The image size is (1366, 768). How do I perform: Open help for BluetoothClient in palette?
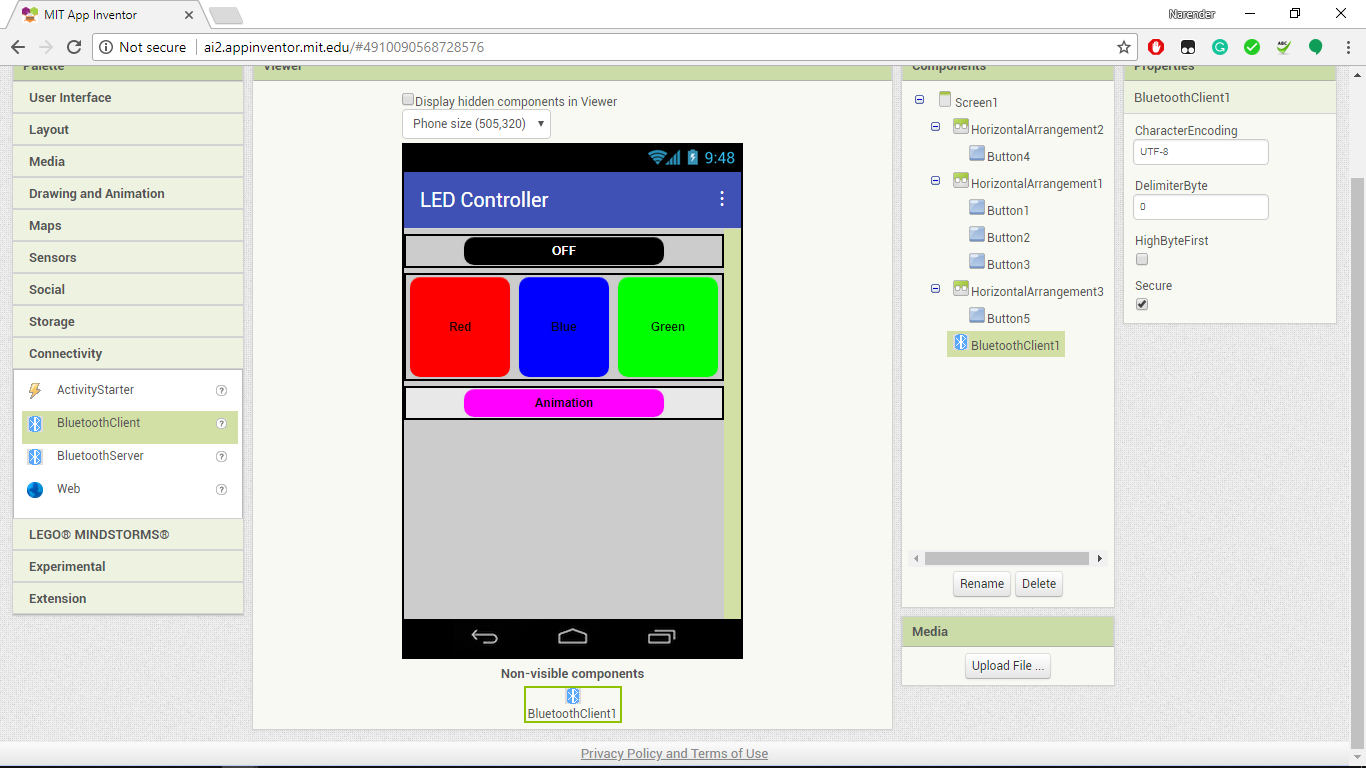pyautogui.click(x=222, y=424)
